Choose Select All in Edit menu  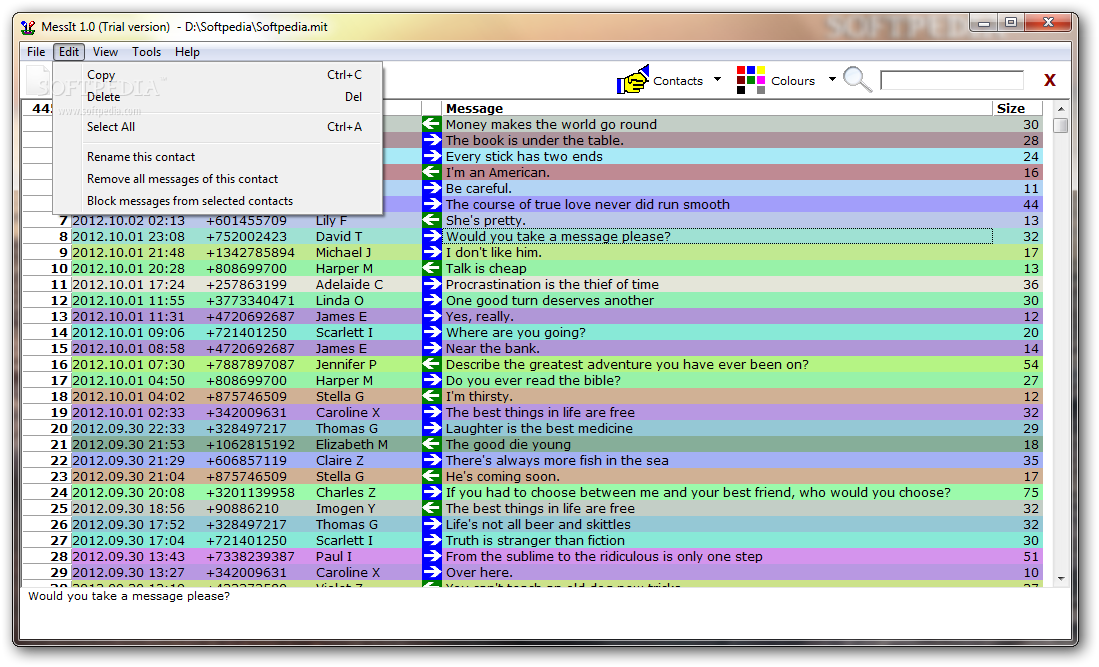[217, 127]
